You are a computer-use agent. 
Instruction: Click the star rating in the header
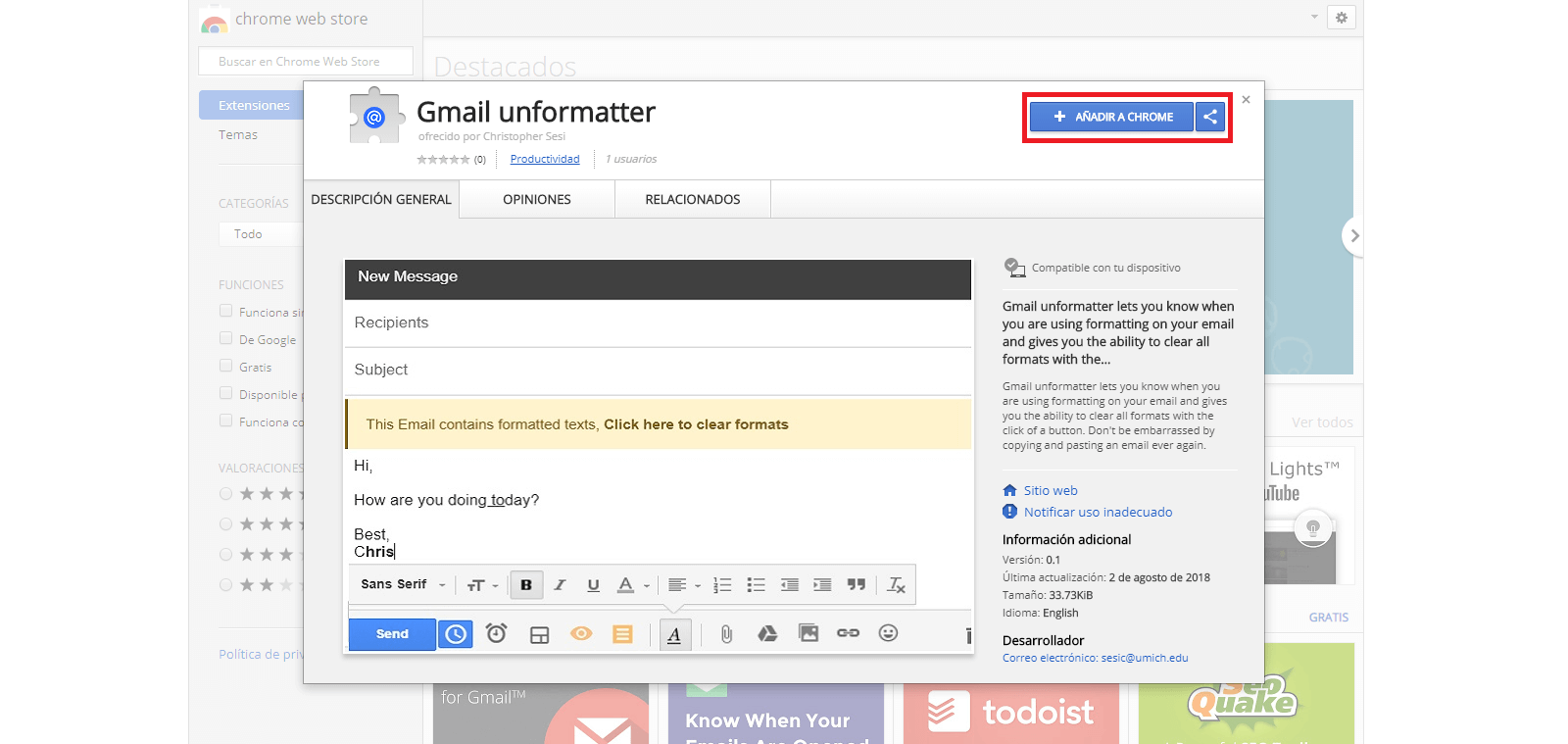[x=443, y=159]
